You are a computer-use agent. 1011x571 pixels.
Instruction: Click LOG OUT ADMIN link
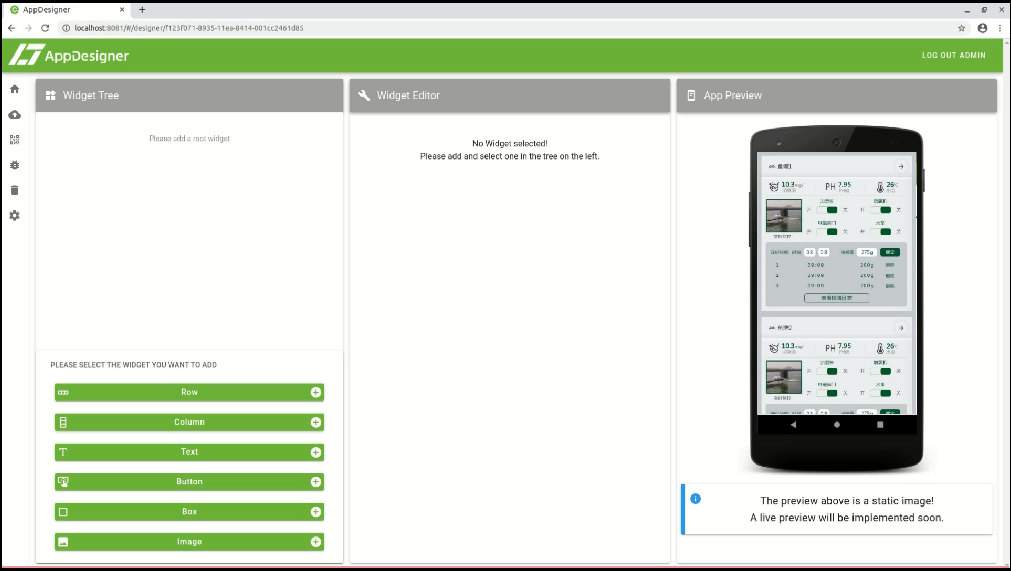(953, 56)
